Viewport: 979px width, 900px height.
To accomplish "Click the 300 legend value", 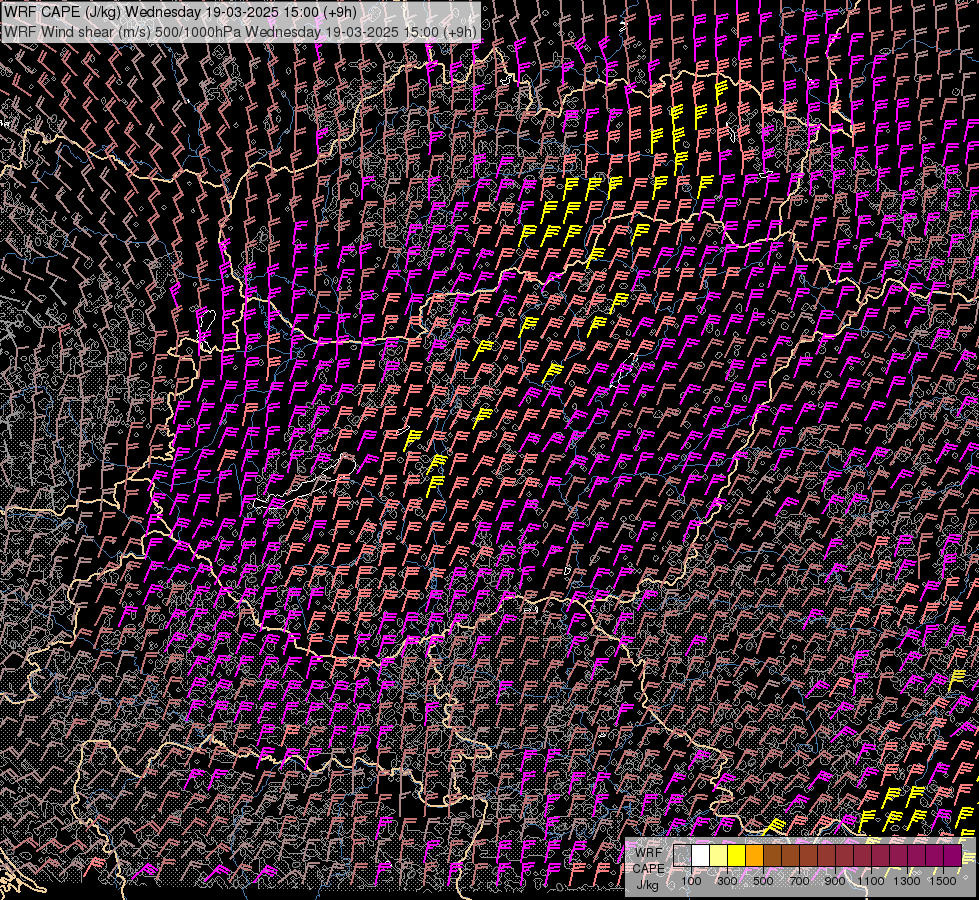I will (727, 881).
